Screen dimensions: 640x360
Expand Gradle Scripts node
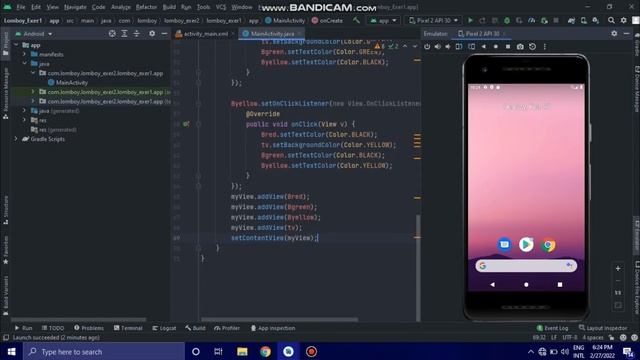pos(16,139)
